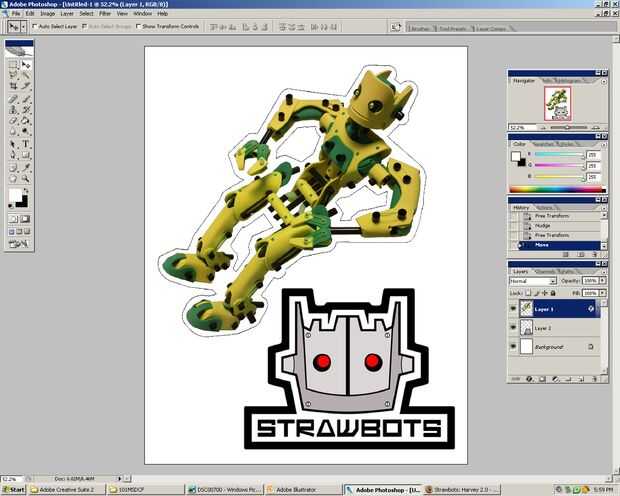Switch to Quick Mask mode
This screenshot has height=496, width=620.
pos(25,219)
